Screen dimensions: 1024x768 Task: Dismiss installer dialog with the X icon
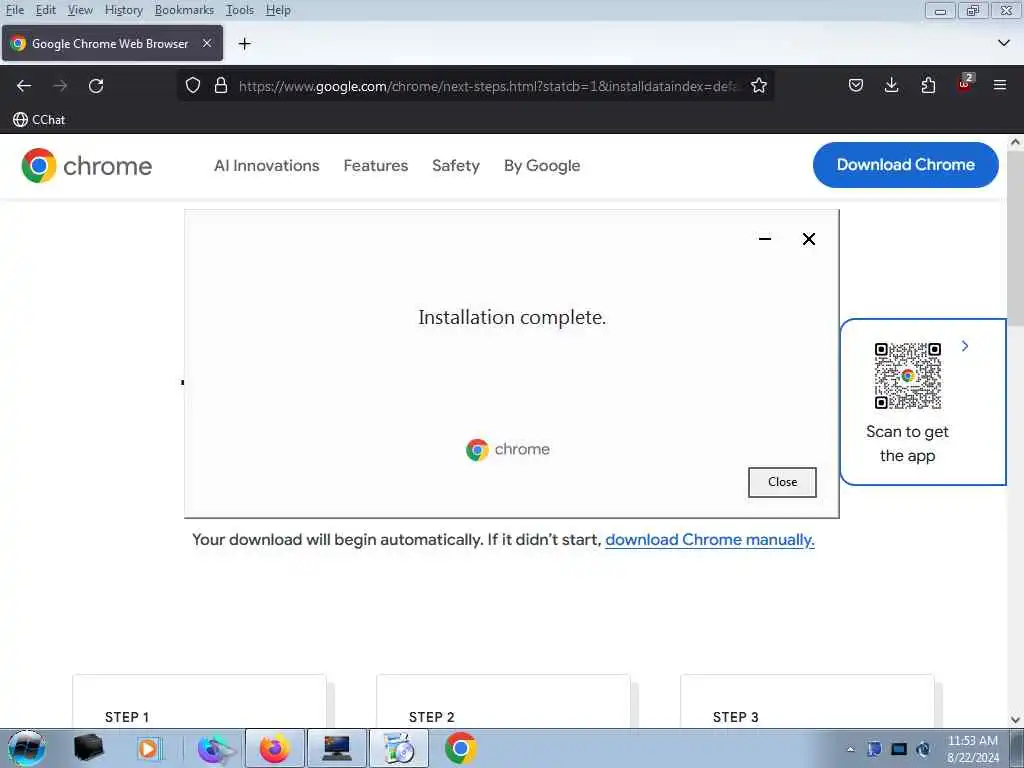point(808,239)
